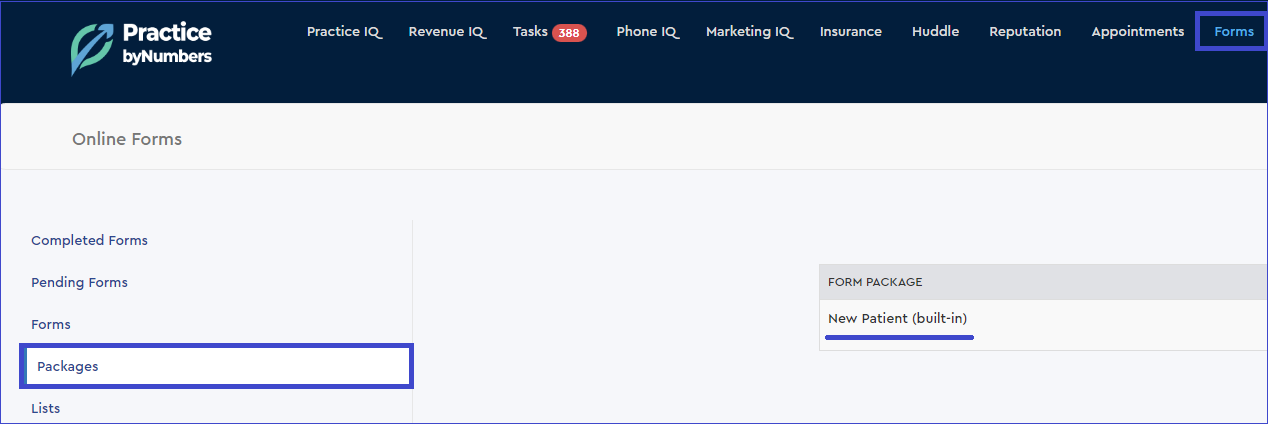Click the FORM PACKAGE column header
The height and width of the screenshot is (424, 1268).
[x=875, y=282]
